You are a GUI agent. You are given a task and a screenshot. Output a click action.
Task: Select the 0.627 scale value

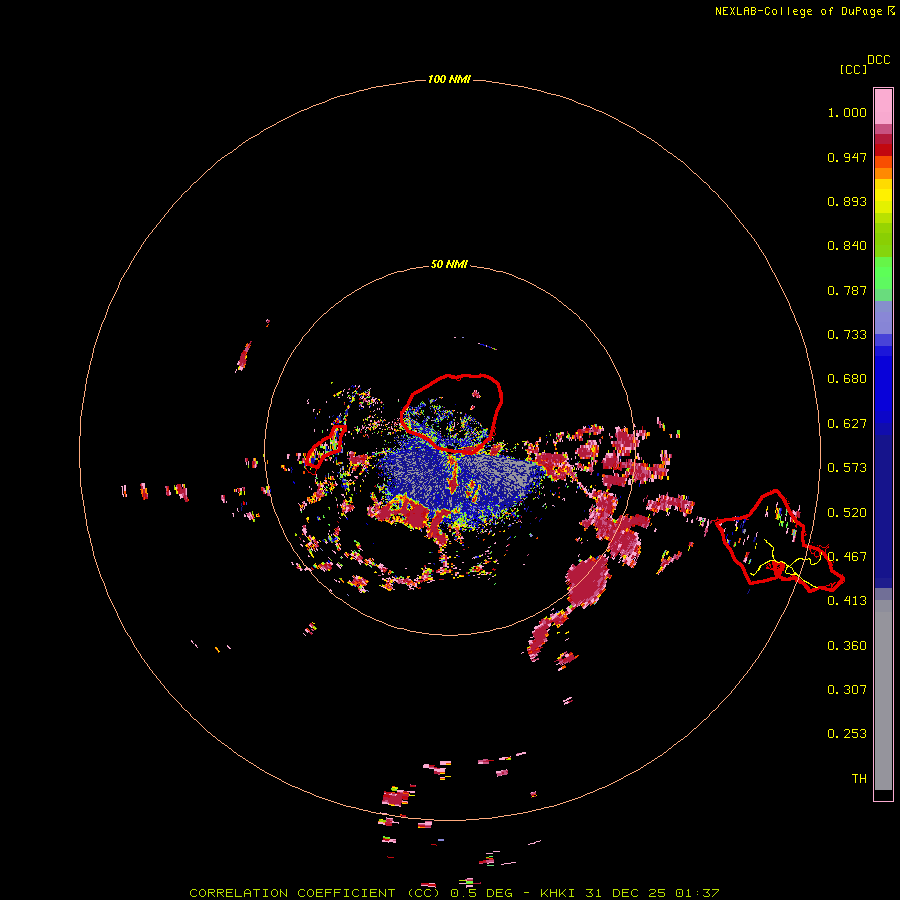point(847,424)
